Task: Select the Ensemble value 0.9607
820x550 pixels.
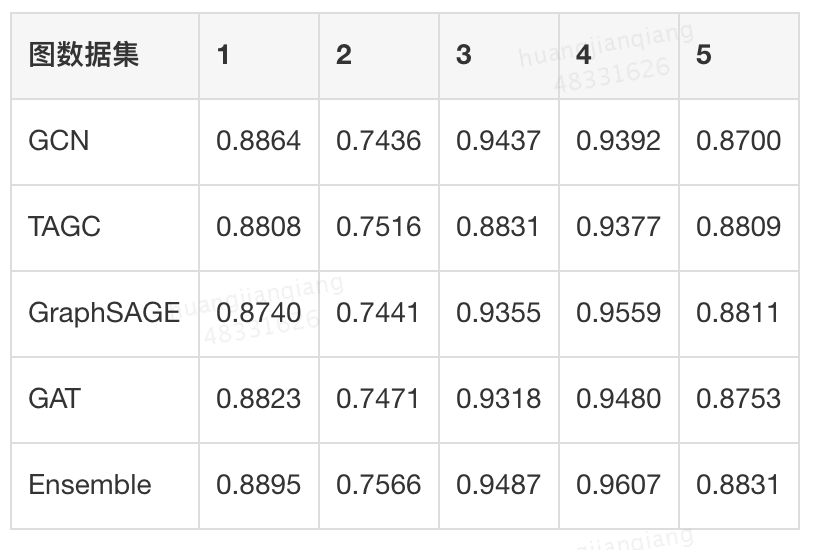Action: pos(618,485)
